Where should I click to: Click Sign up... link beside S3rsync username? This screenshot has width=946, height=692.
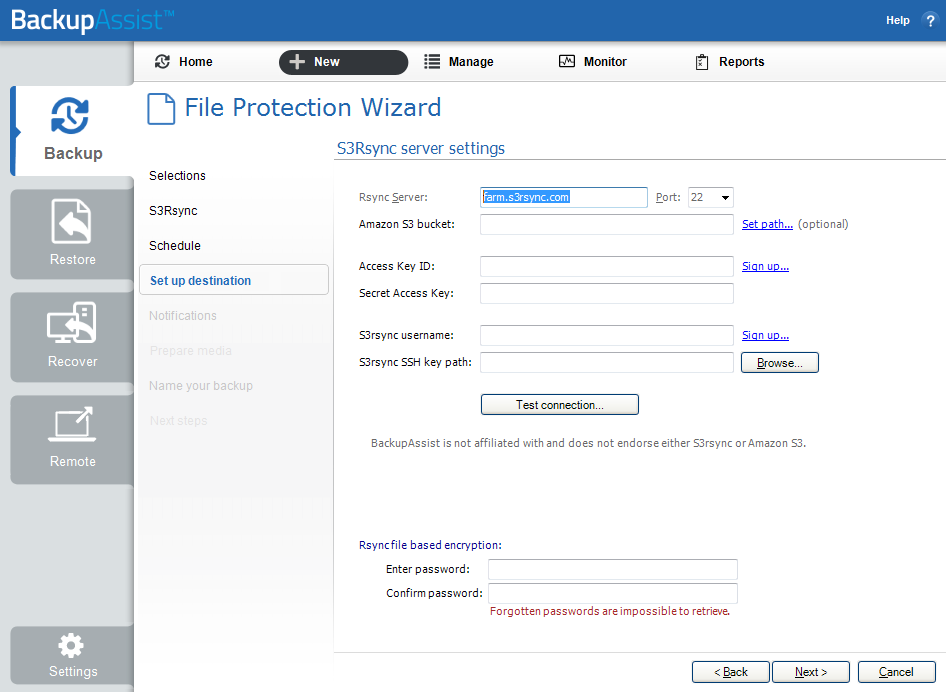coord(766,335)
